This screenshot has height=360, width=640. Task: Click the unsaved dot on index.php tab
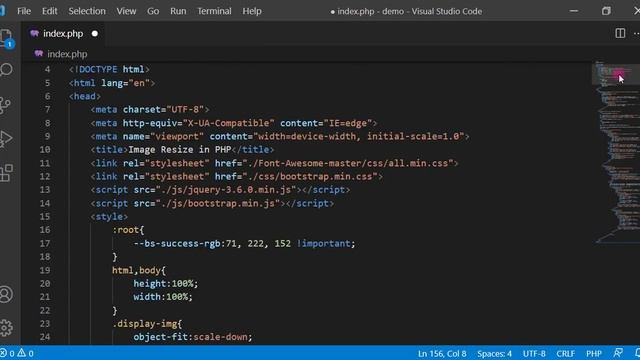95,33
